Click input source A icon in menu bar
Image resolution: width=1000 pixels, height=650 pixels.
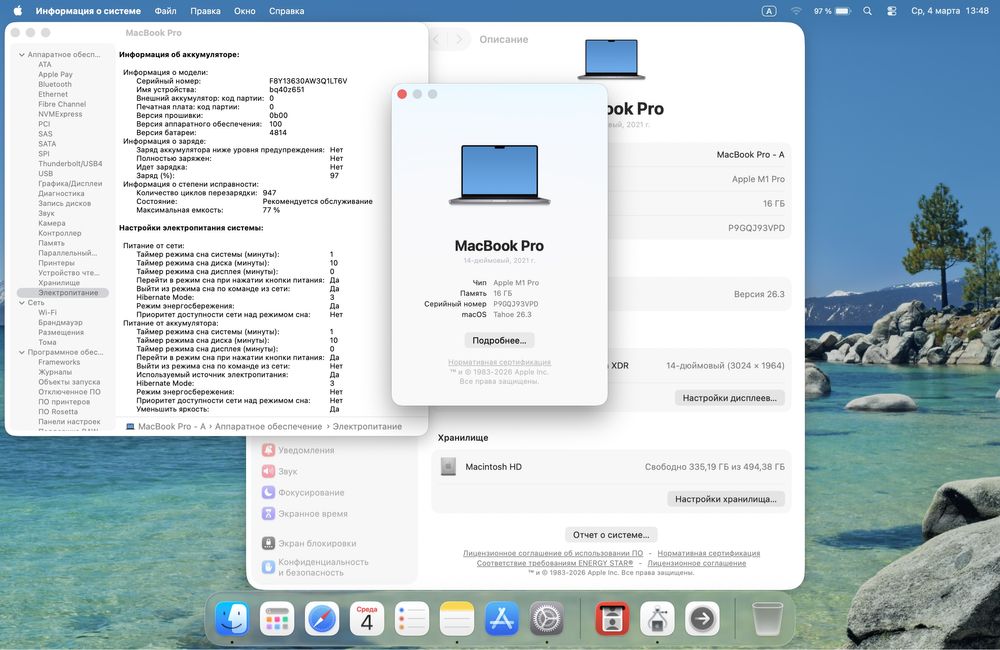[x=769, y=11]
